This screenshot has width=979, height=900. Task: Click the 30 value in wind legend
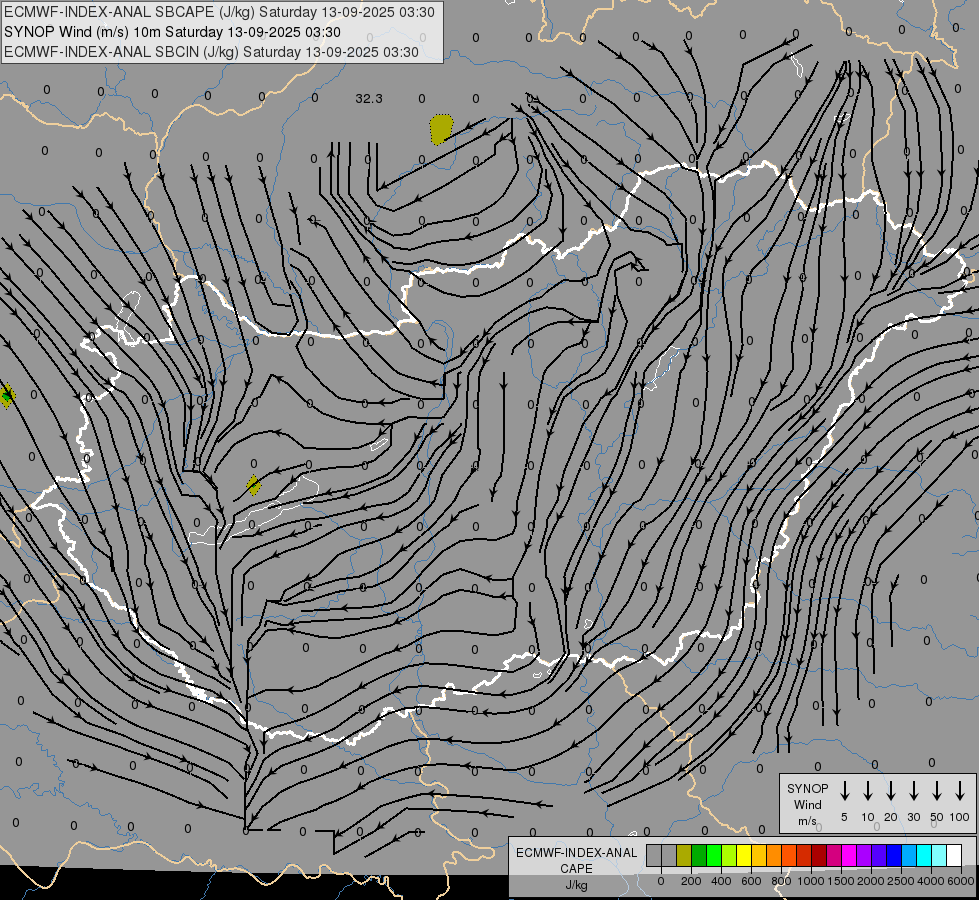click(x=913, y=817)
